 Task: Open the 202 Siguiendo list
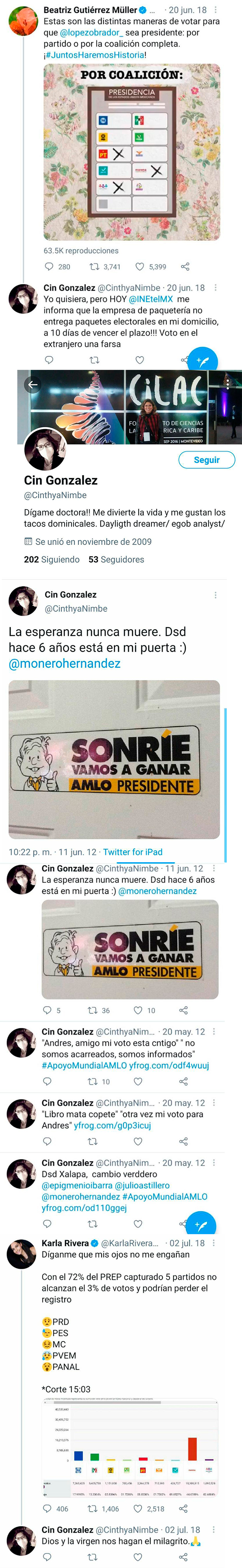pos(52,559)
